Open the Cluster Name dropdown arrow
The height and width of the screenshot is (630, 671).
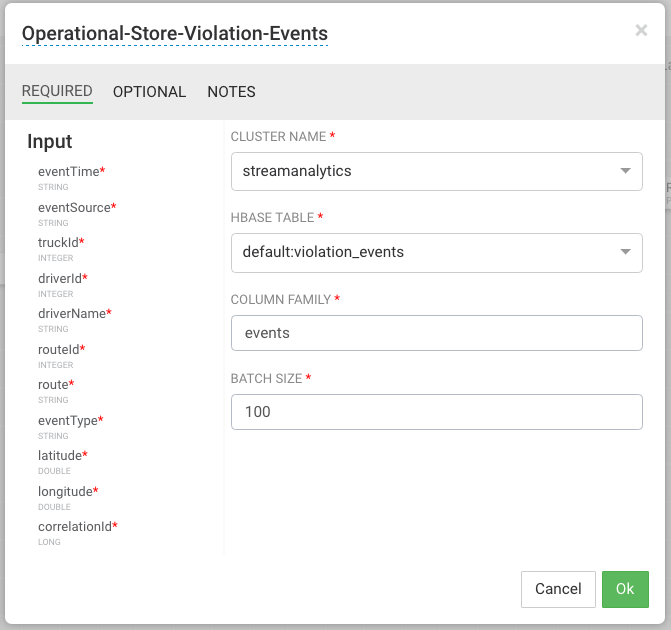[x=625, y=171]
